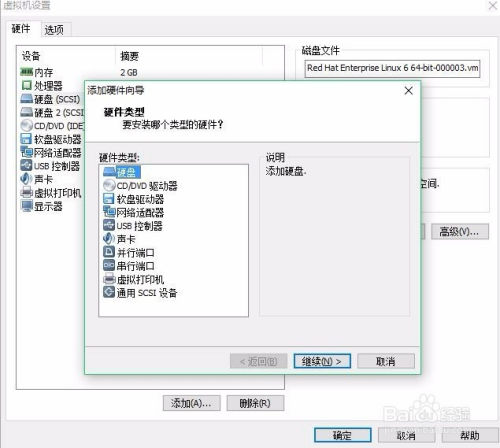Click 虚拟打印机 printer icon in device list
The width and height of the screenshot is (500, 448).
[x=27, y=193]
